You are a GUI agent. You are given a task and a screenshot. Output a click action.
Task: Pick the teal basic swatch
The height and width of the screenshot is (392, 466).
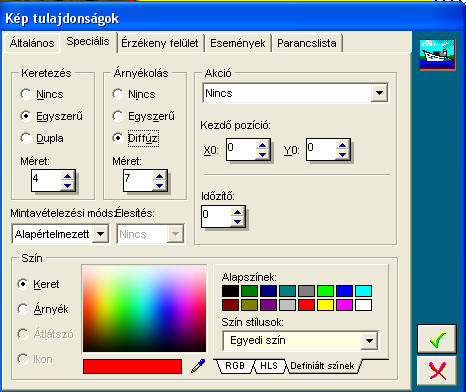(287, 291)
